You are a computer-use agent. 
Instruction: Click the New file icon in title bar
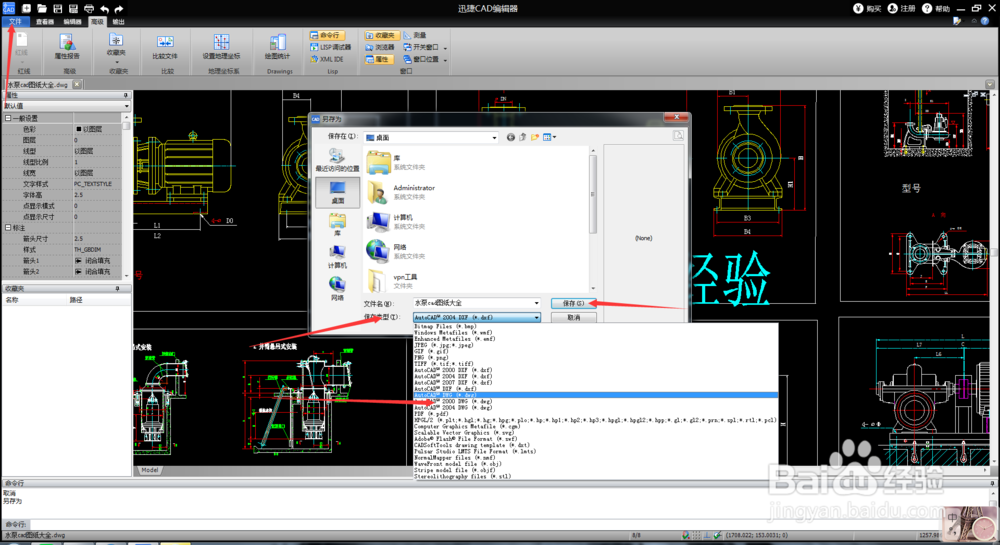tap(26, 8)
